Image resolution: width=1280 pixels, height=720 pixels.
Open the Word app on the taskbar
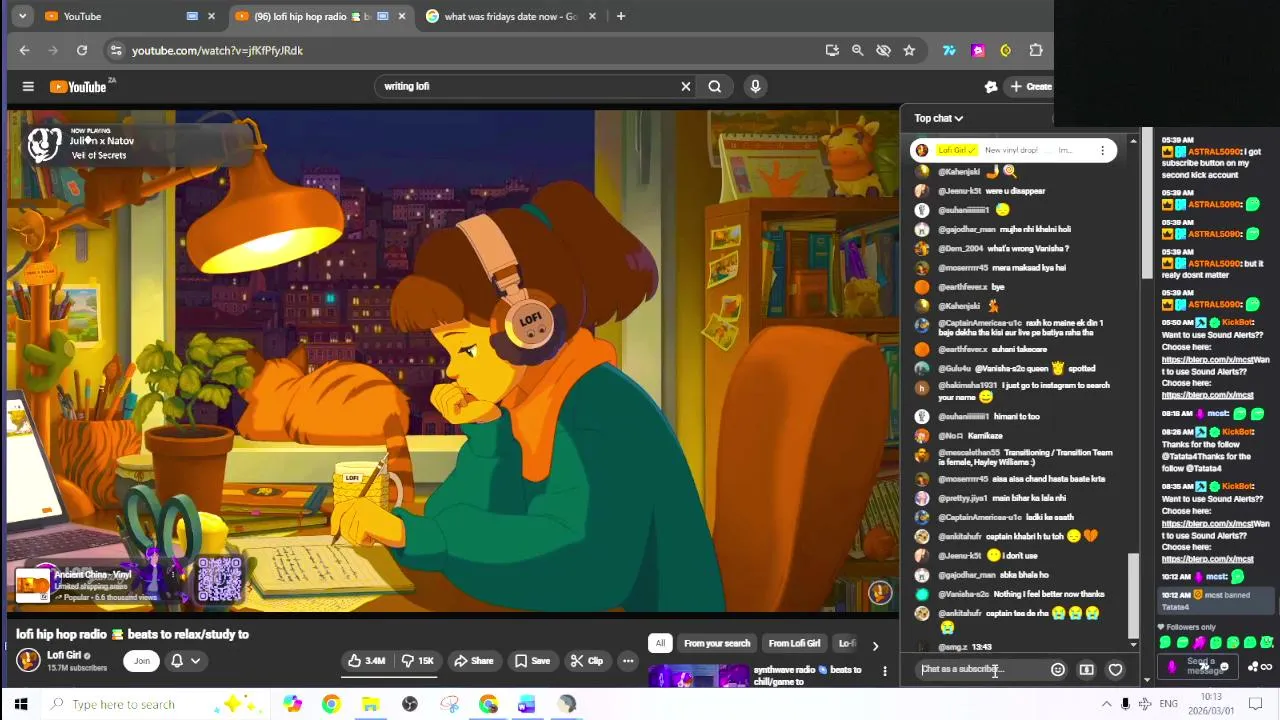click(527, 704)
